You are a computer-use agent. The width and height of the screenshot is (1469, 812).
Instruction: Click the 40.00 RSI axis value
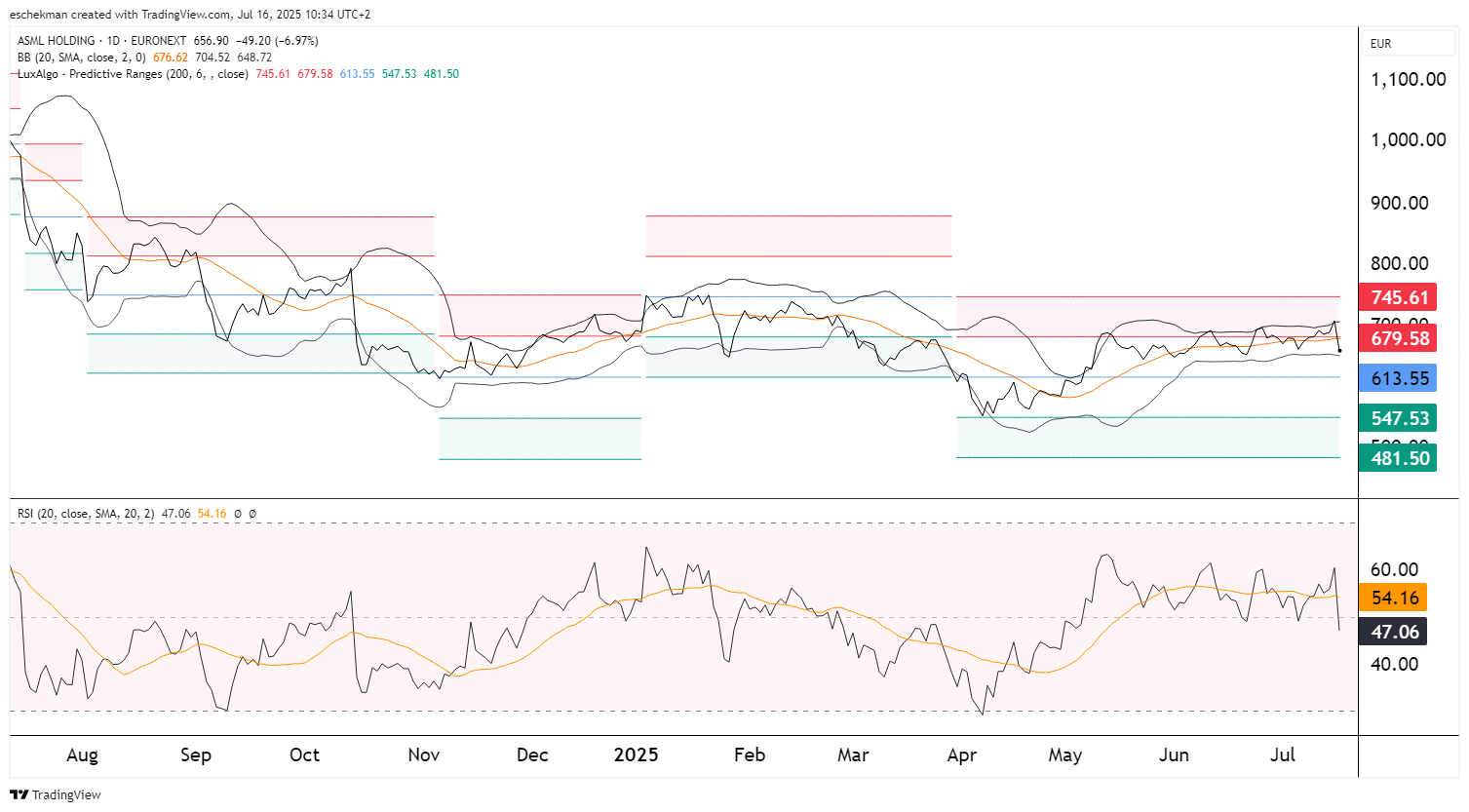click(1395, 664)
